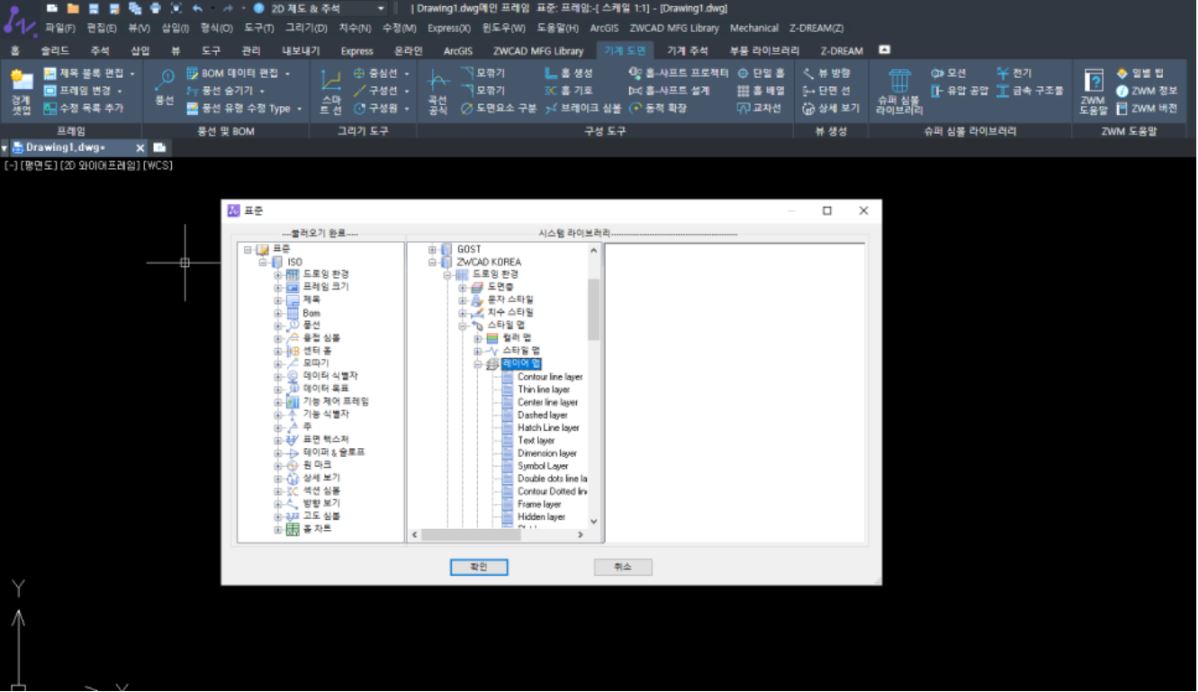Click the 홈 생성 tool
This screenshot has width=1198, height=692.
pos(568,73)
